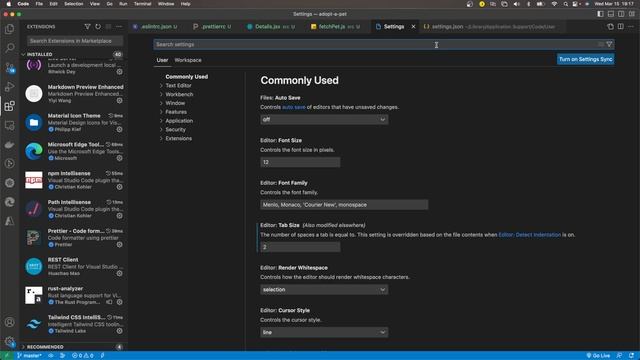Image resolution: width=640 pixels, height=360 pixels.
Task: Click the Editor Font Size input
Action: 300,162
